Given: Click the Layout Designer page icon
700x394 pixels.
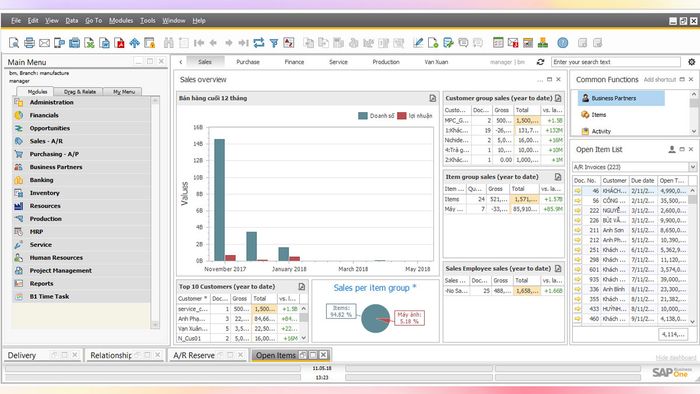Looking at the screenshot, I should (433, 43).
